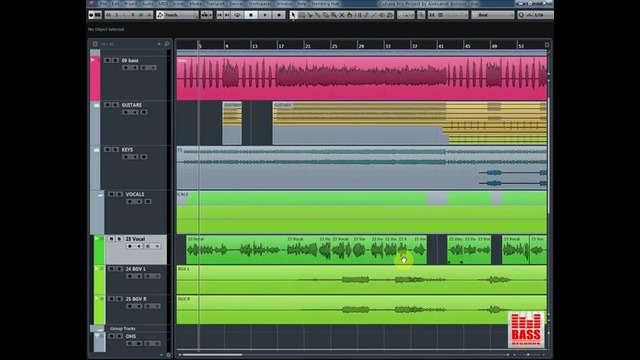Viewport: 640px width, 360px height.
Task: Click the green 23 Vocal track color strip
Action: [x=99, y=250]
